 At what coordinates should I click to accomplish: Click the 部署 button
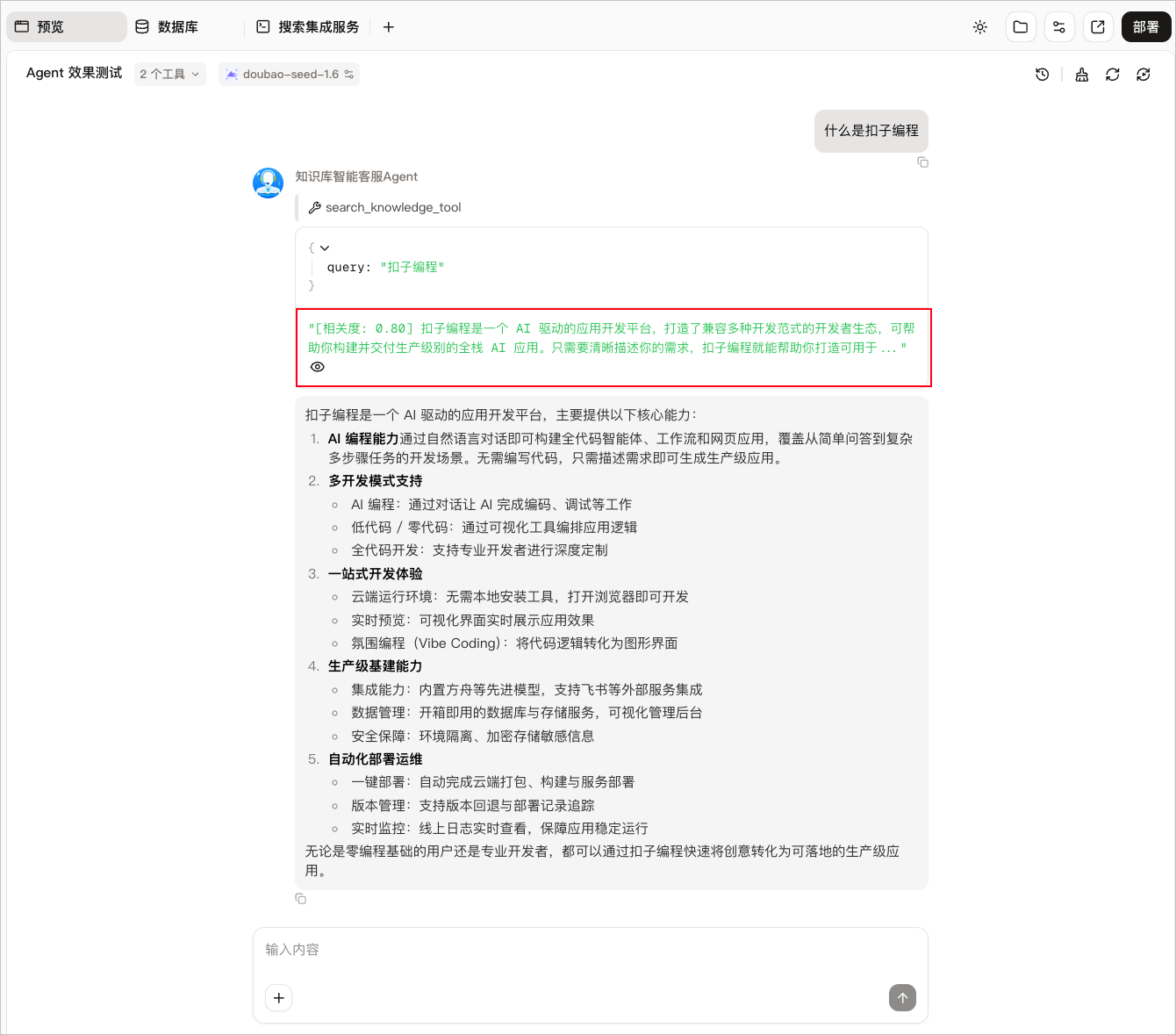click(1146, 27)
